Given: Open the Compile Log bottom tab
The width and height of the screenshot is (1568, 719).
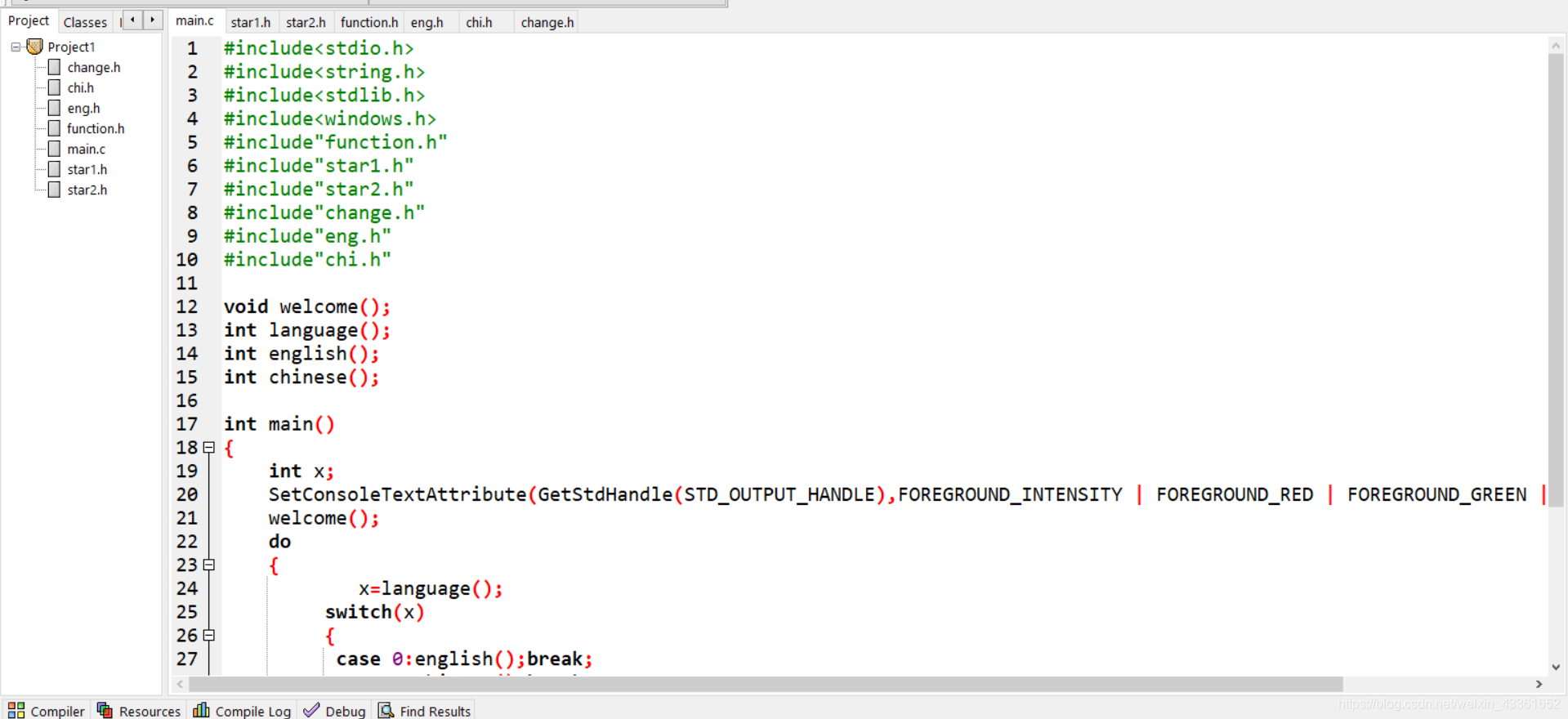Looking at the screenshot, I should [x=242, y=710].
